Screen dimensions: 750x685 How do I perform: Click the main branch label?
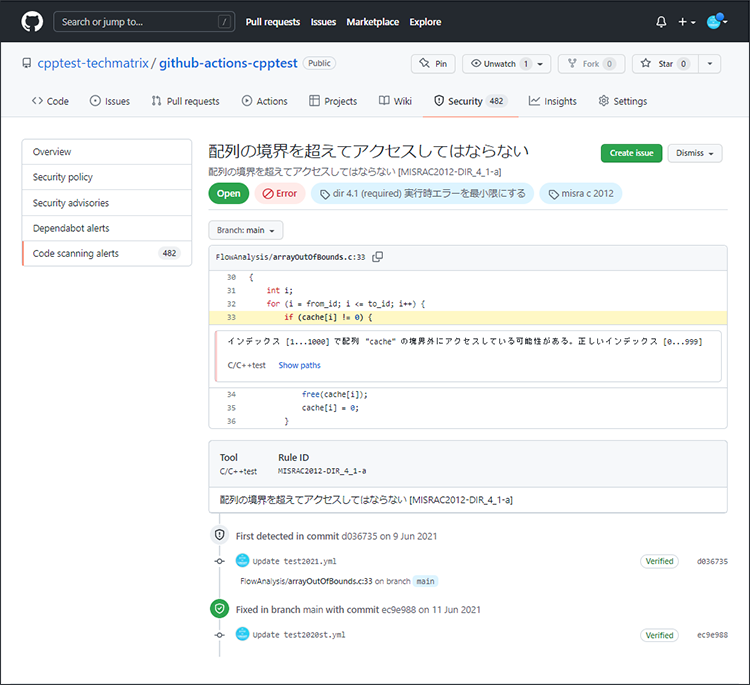[x=425, y=581]
